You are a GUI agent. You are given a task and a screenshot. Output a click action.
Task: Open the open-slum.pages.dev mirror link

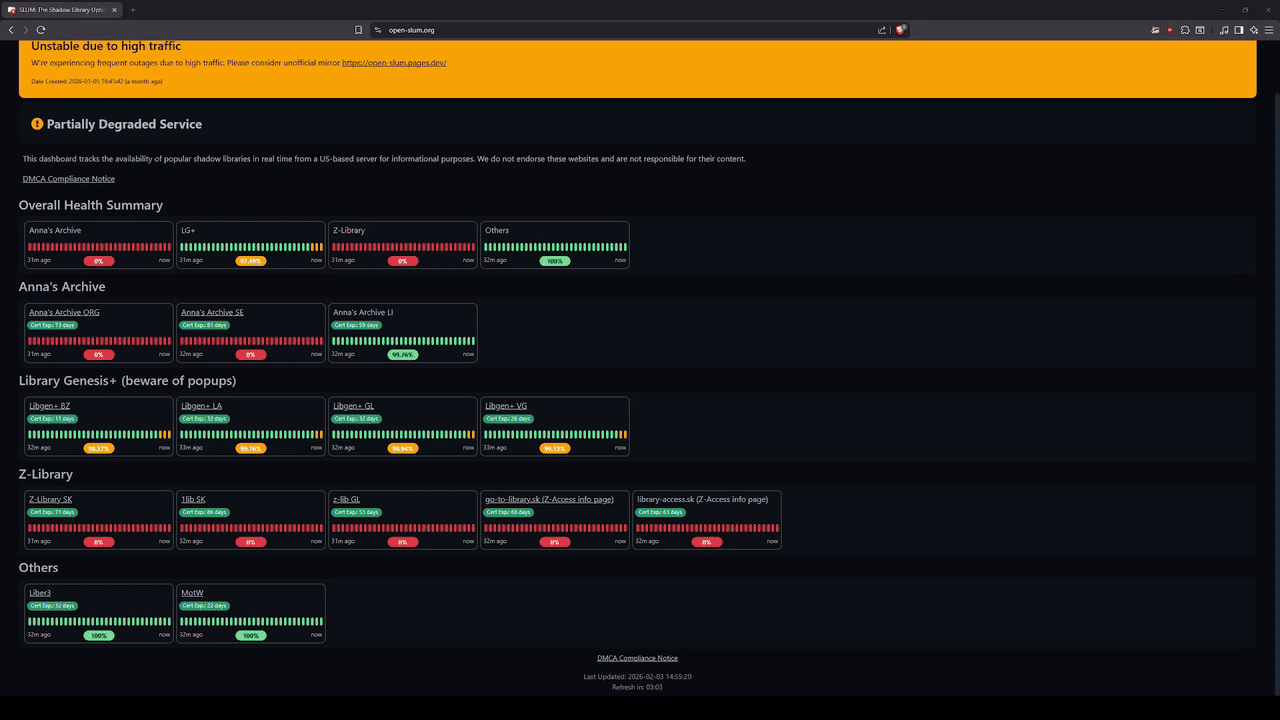(394, 63)
